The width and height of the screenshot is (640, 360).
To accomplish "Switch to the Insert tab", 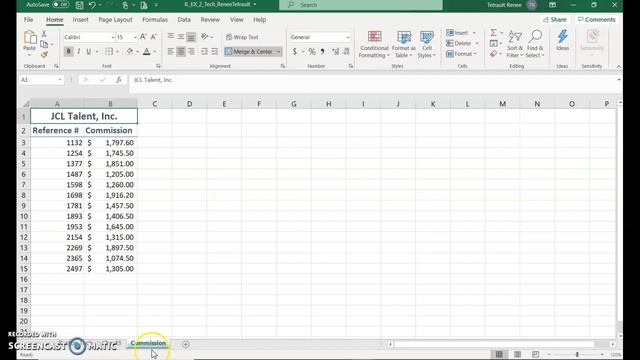I will pyautogui.click(x=80, y=20).
